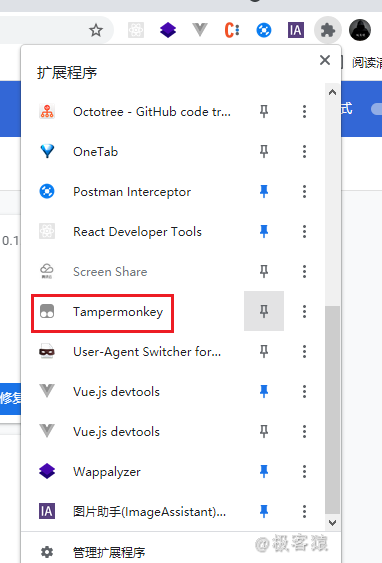The image size is (382, 563).
Task: Pin the unpinned Vue.js devtools entry
Action: tap(264, 431)
